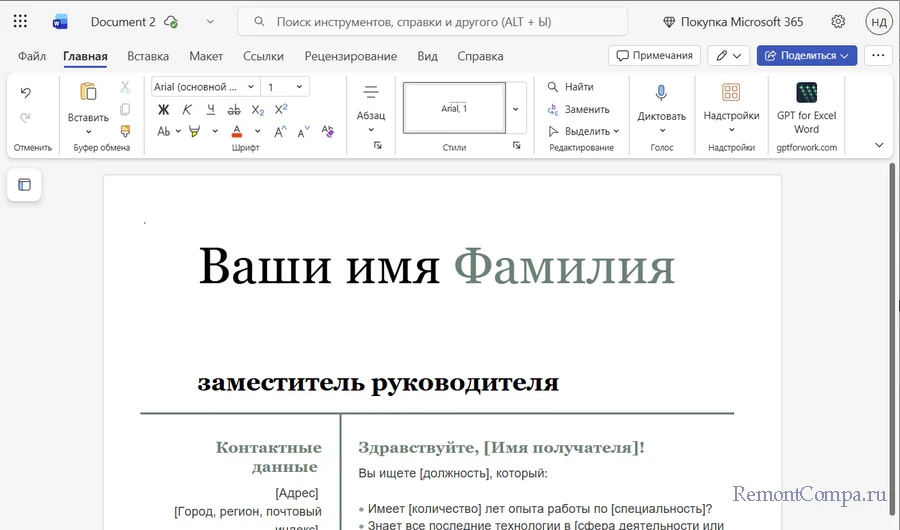Toggle underline formatting (Ч)

click(x=210, y=110)
